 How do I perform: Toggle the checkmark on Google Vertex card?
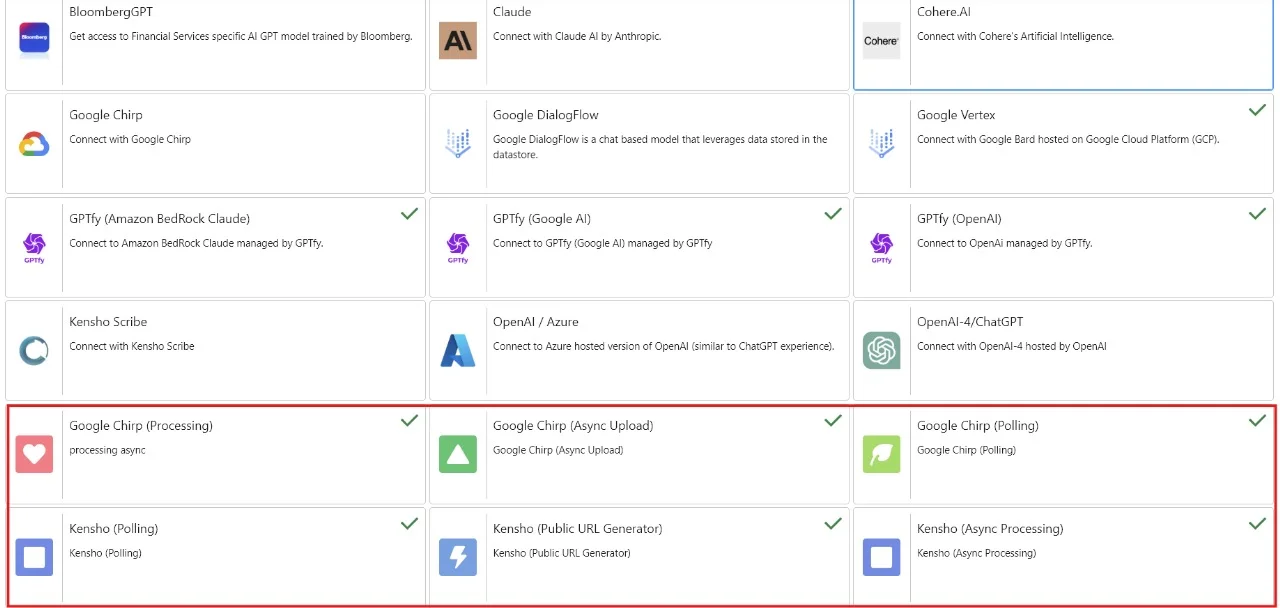(1257, 109)
